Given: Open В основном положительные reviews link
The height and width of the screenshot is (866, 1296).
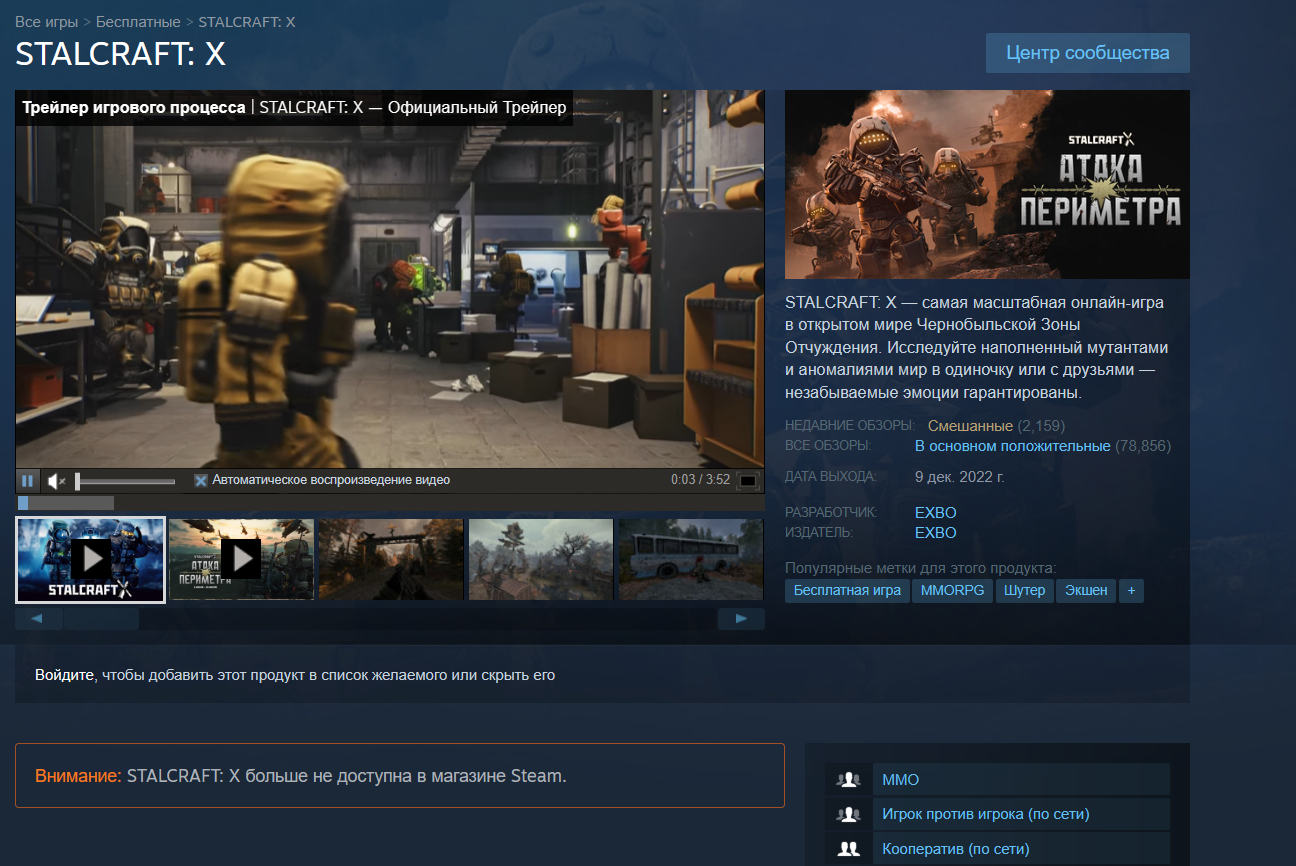Looking at the screenshot, I should click(1012, 446).
